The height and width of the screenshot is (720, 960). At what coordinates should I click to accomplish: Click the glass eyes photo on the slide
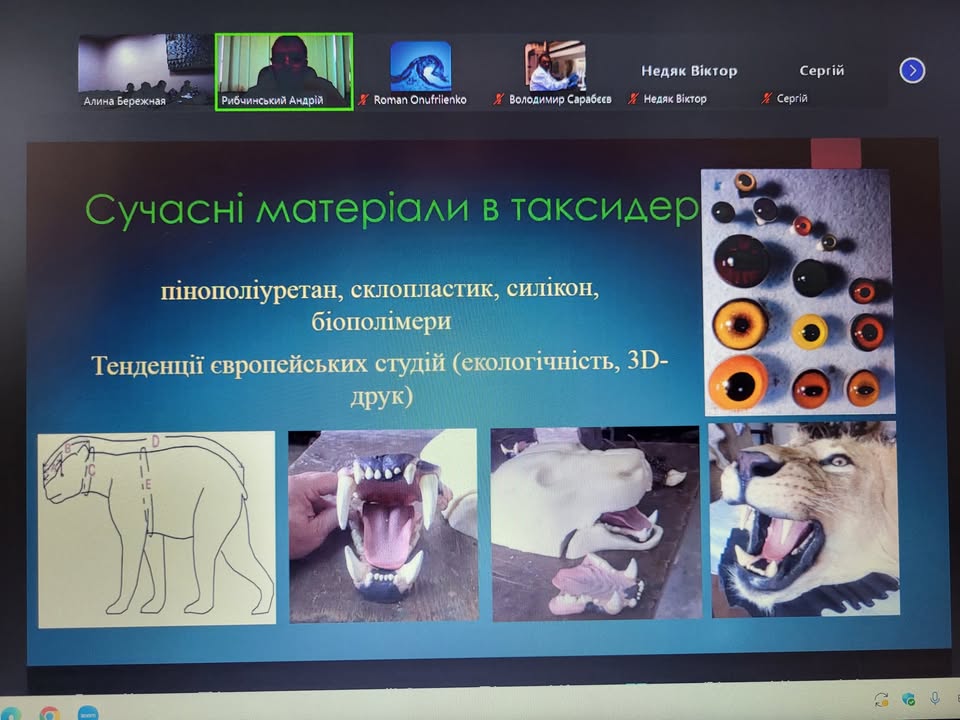click(x=798, y=292)
